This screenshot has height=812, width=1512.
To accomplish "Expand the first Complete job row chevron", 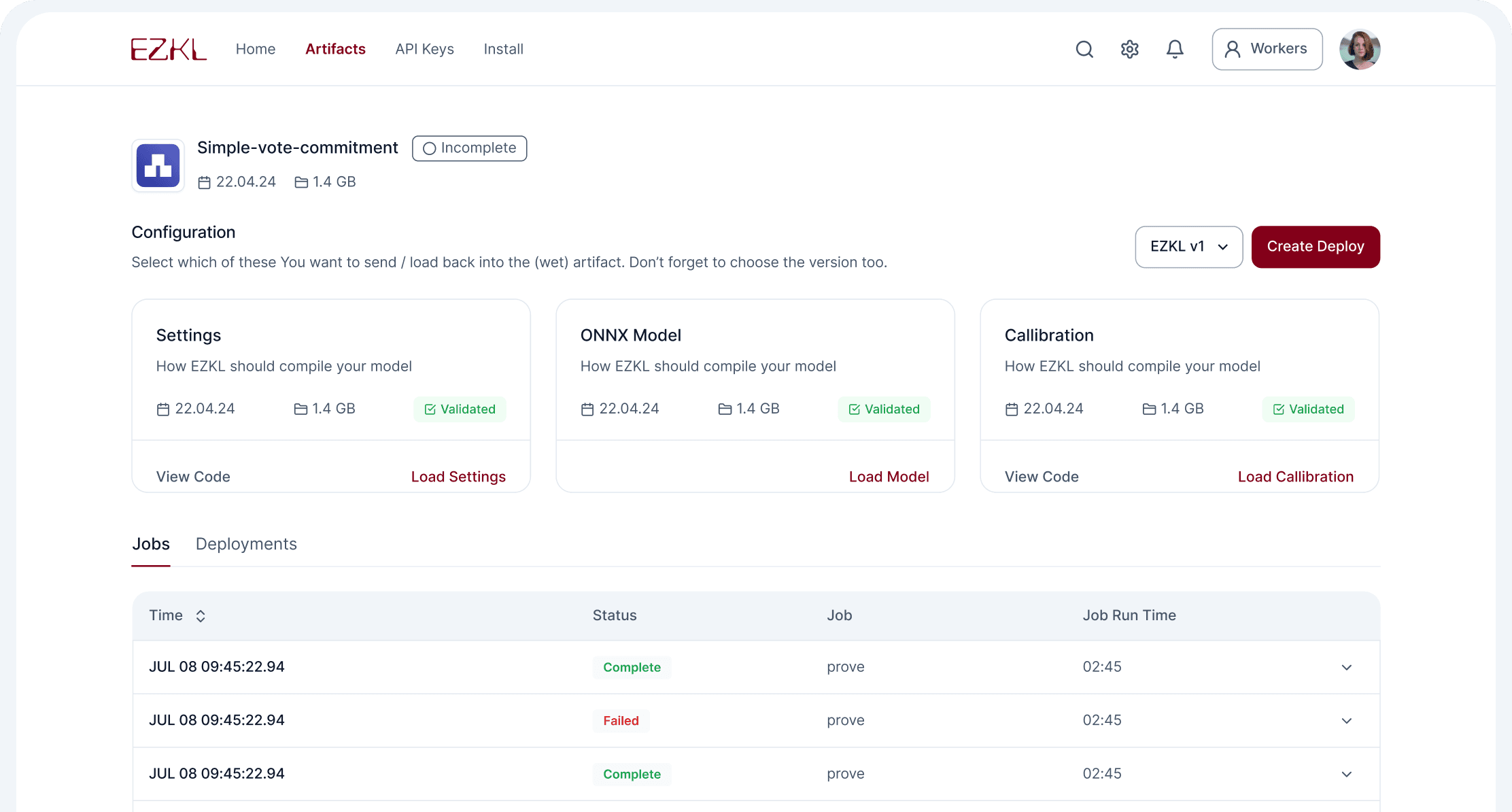I will (1346, 668).
